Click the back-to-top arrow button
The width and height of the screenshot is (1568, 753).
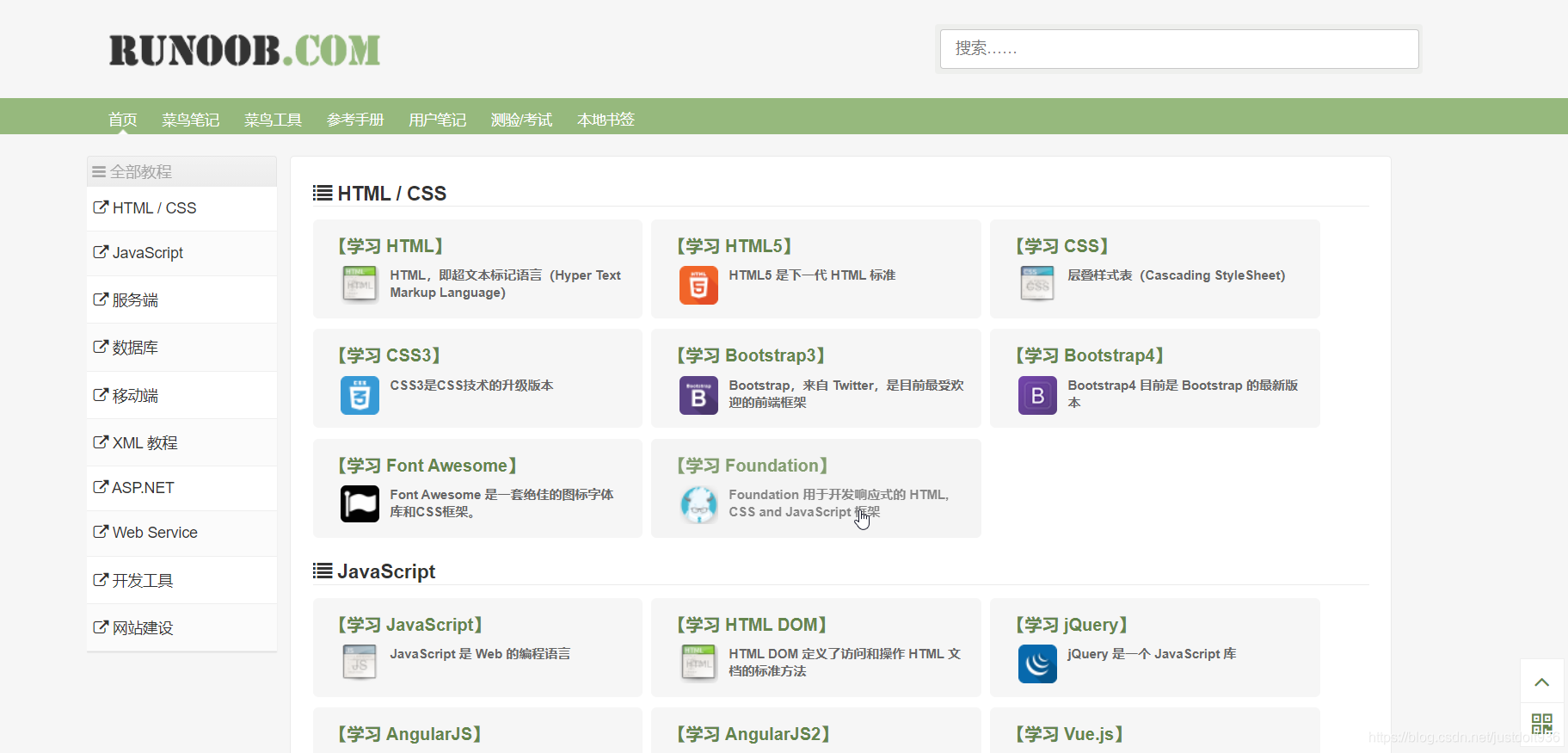click(1542, 682)
